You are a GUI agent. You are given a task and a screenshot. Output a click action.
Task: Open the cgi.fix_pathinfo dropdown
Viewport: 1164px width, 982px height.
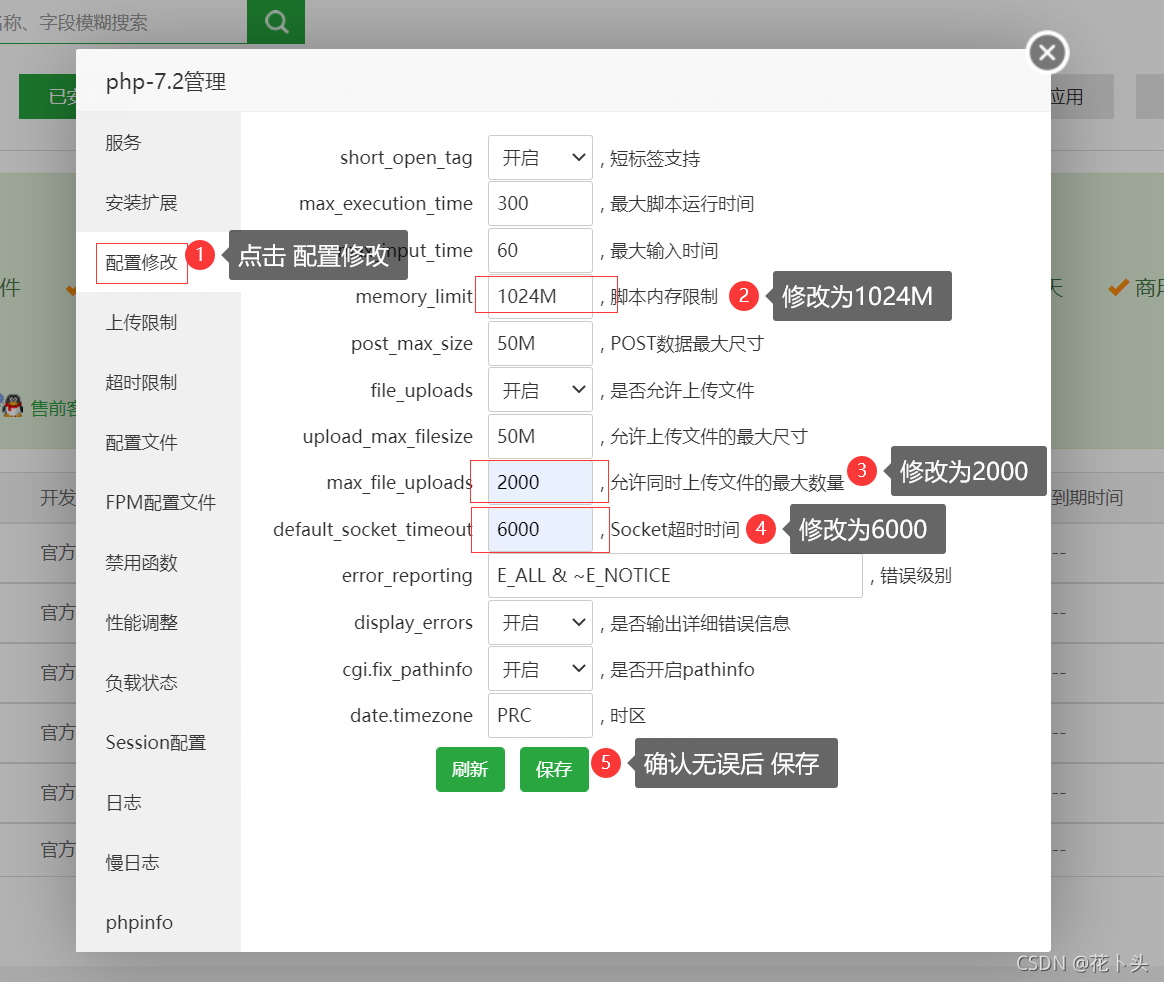click(540, 668)
